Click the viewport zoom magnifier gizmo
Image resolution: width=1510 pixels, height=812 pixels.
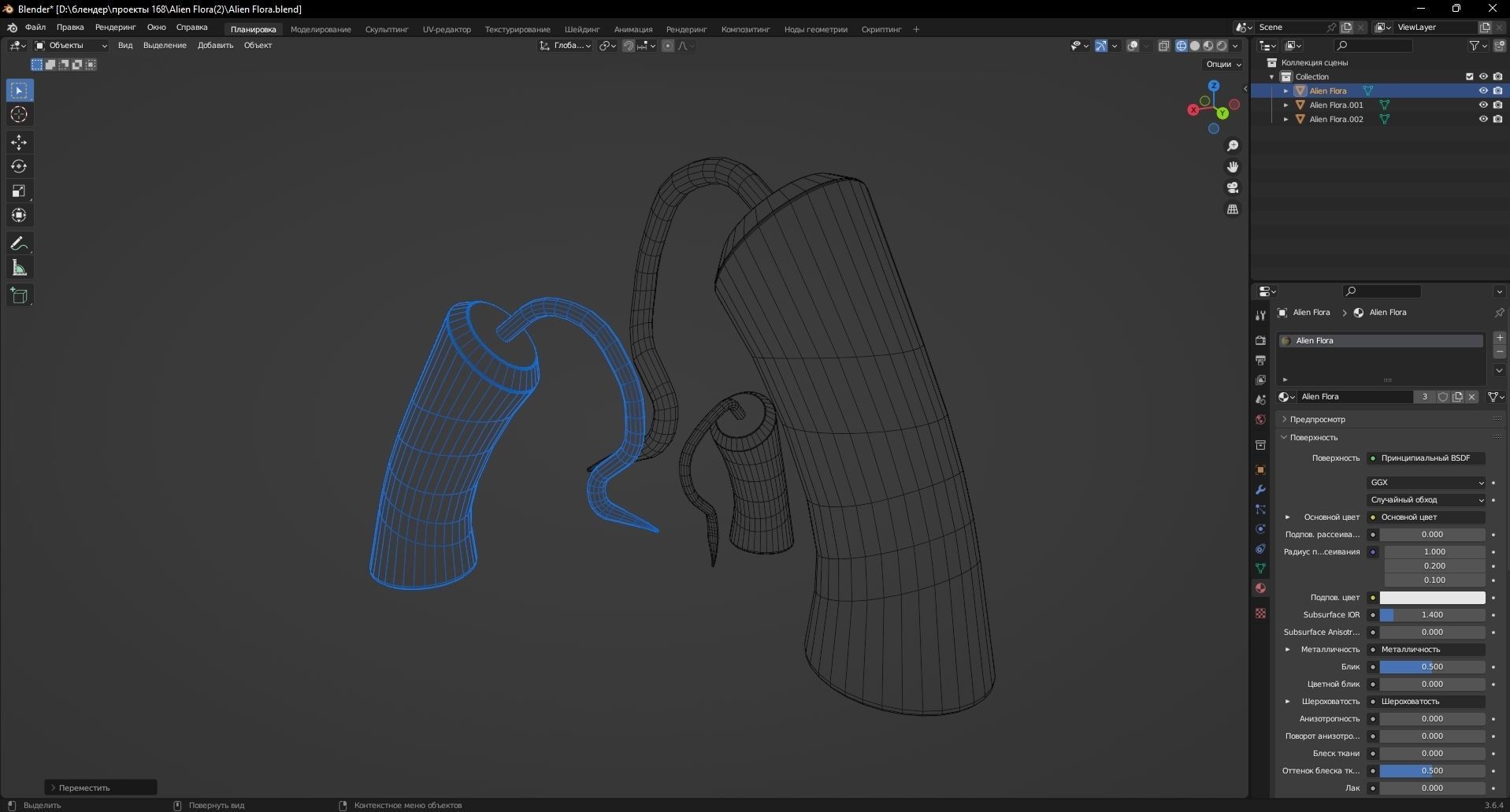(x=1233, y=146)
